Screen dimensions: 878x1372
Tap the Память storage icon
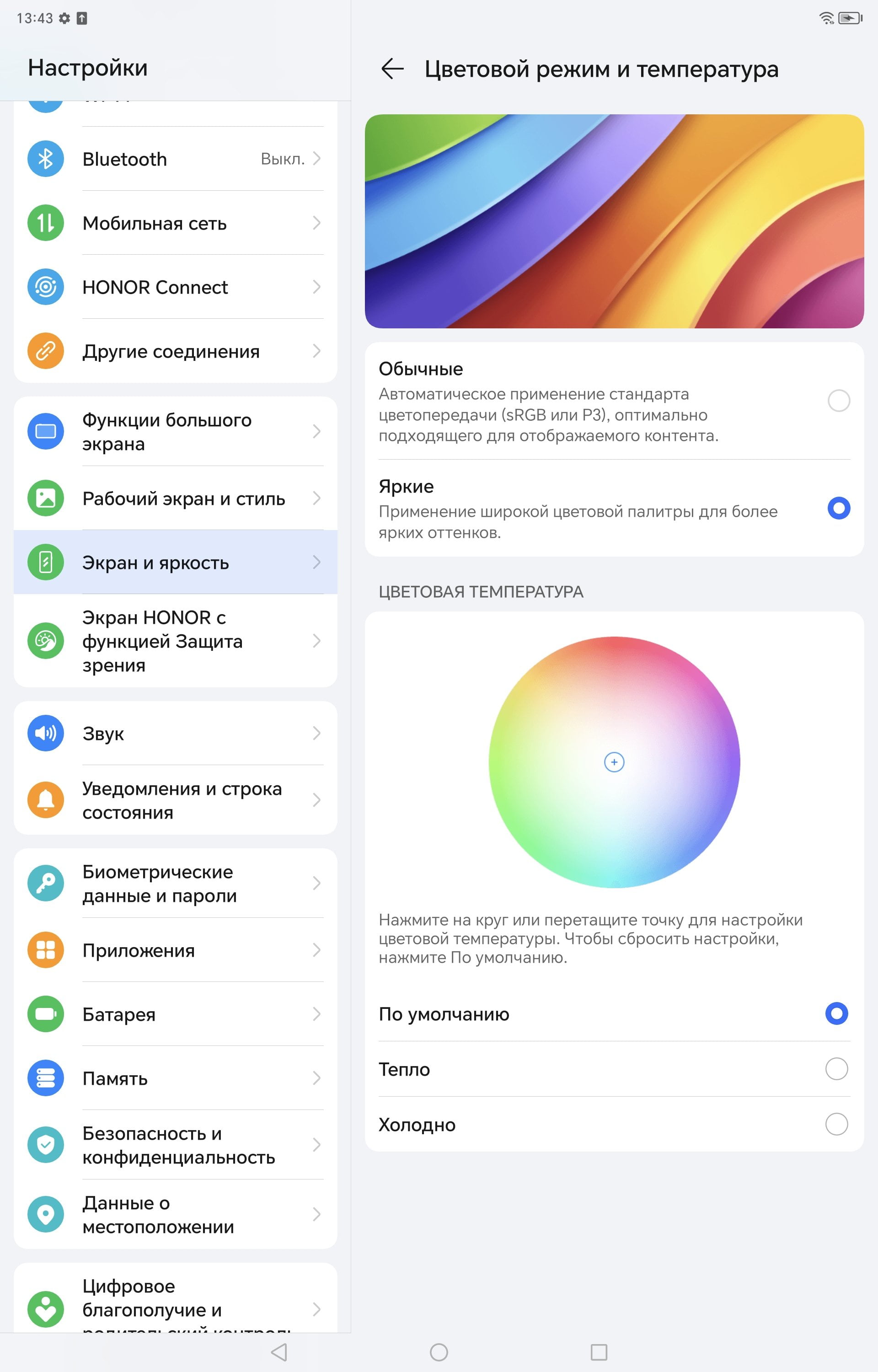(46, 1078)
